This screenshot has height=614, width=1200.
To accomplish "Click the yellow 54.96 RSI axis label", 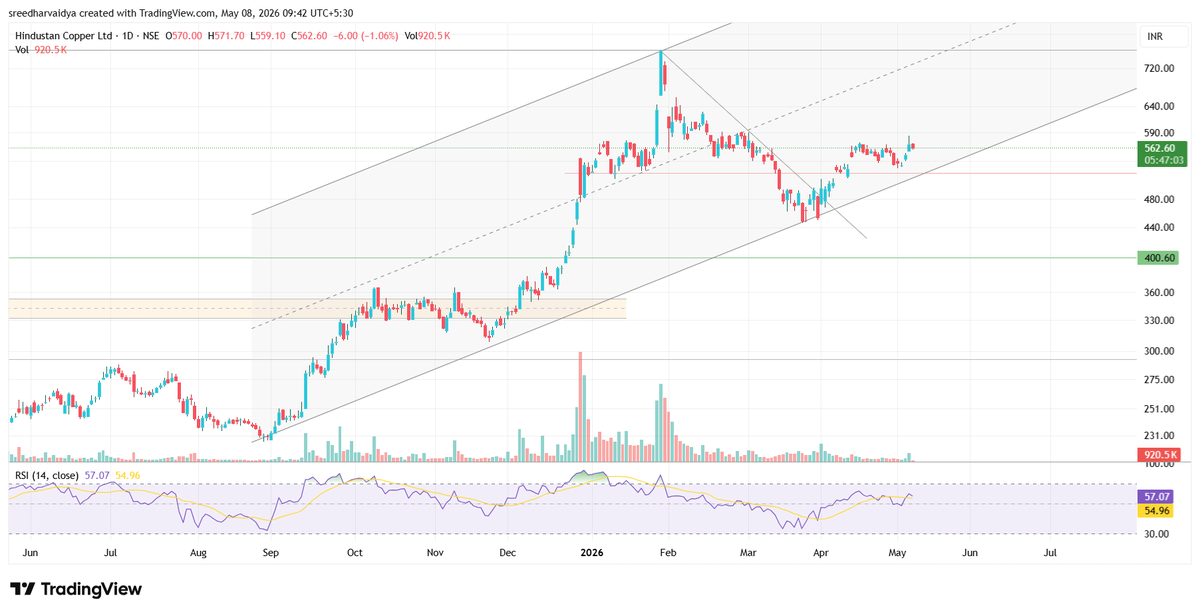I will (1158, 510).
